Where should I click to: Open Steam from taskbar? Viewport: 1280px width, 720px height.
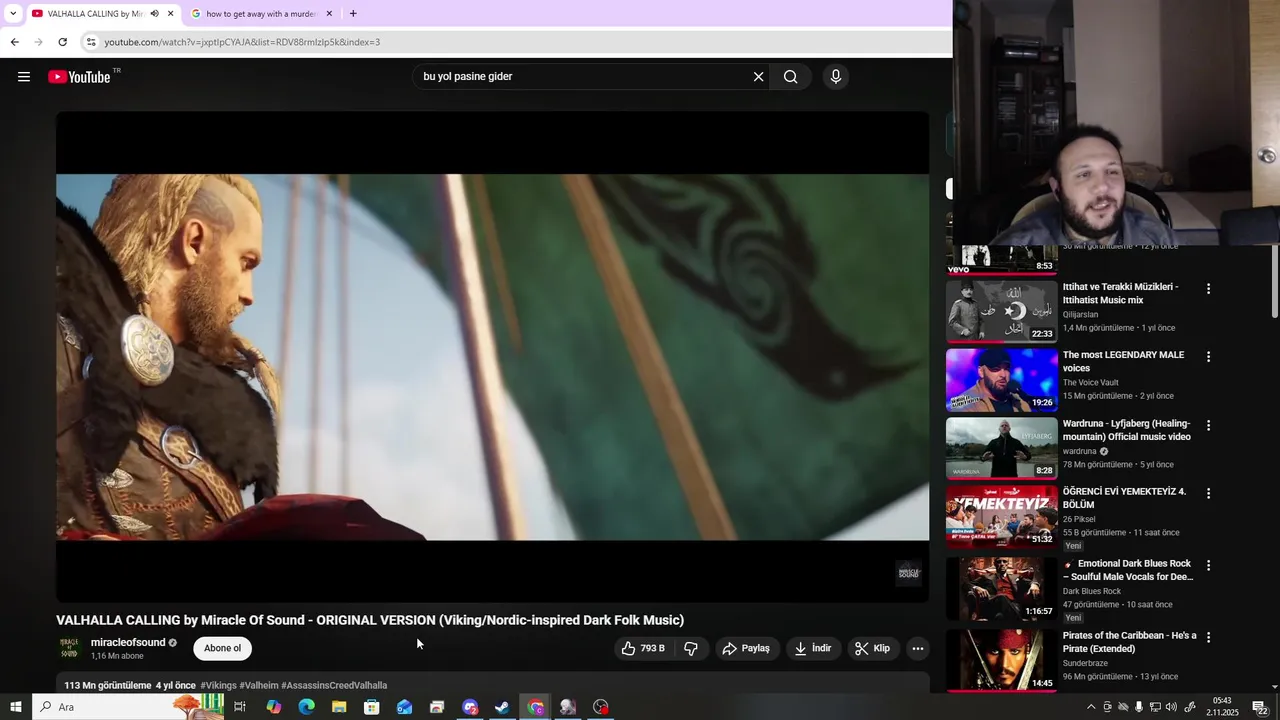(502, 707)
